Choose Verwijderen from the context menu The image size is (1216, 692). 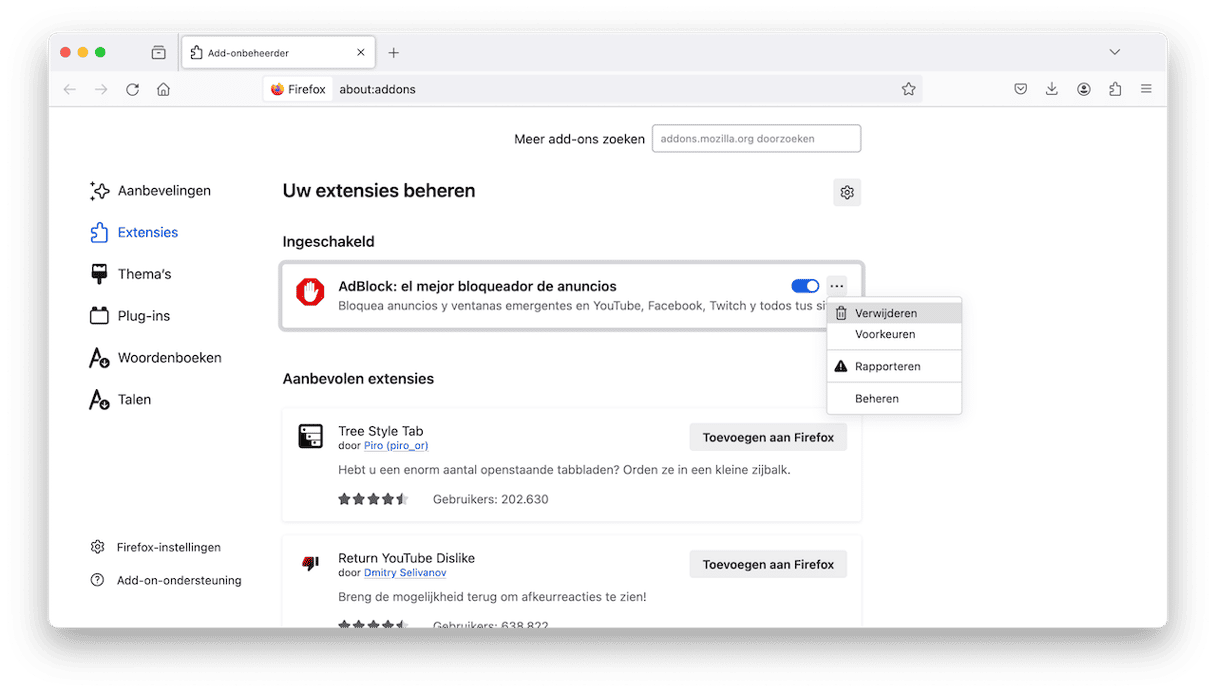pyautogui.click(x=894, y=313)
